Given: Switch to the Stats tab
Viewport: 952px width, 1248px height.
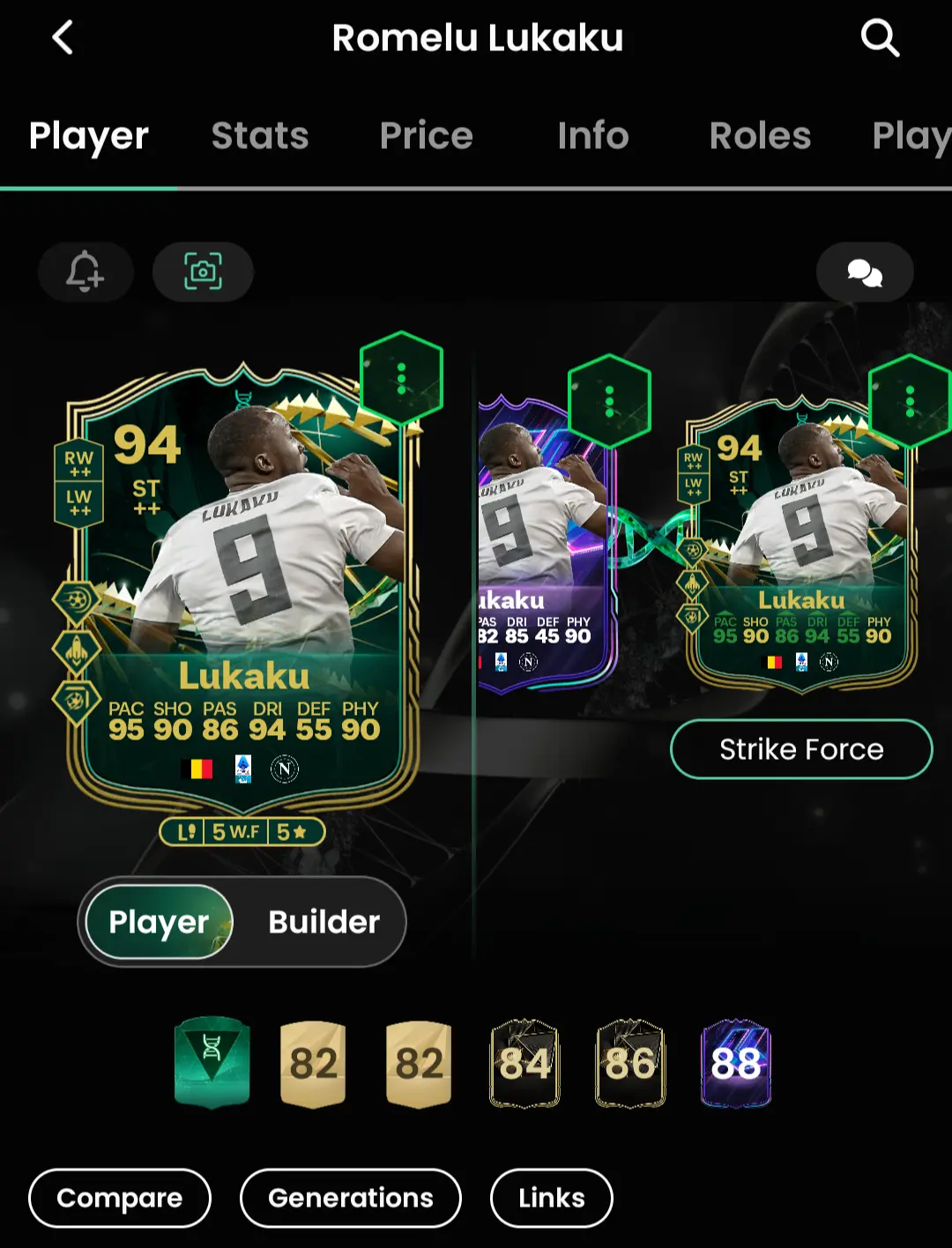Looking at the screenshot, I should point(260,136).
